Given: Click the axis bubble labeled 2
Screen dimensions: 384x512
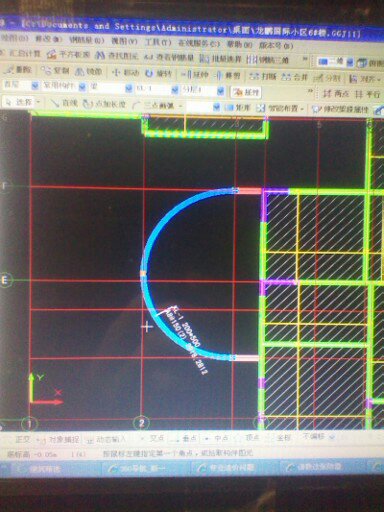Looking at the screenshot, I should [x=141, y=424].
